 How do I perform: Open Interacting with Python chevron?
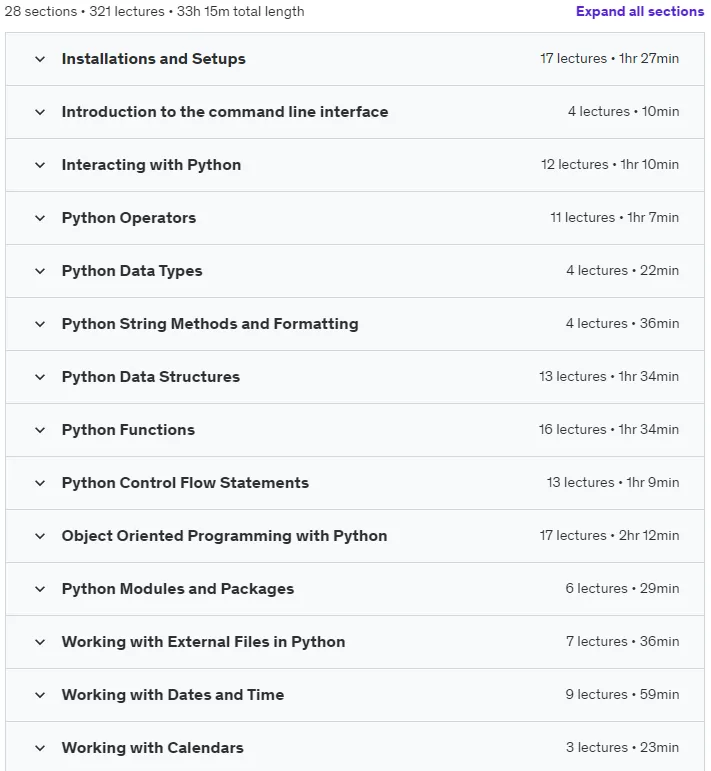click(x=40, y=165)
